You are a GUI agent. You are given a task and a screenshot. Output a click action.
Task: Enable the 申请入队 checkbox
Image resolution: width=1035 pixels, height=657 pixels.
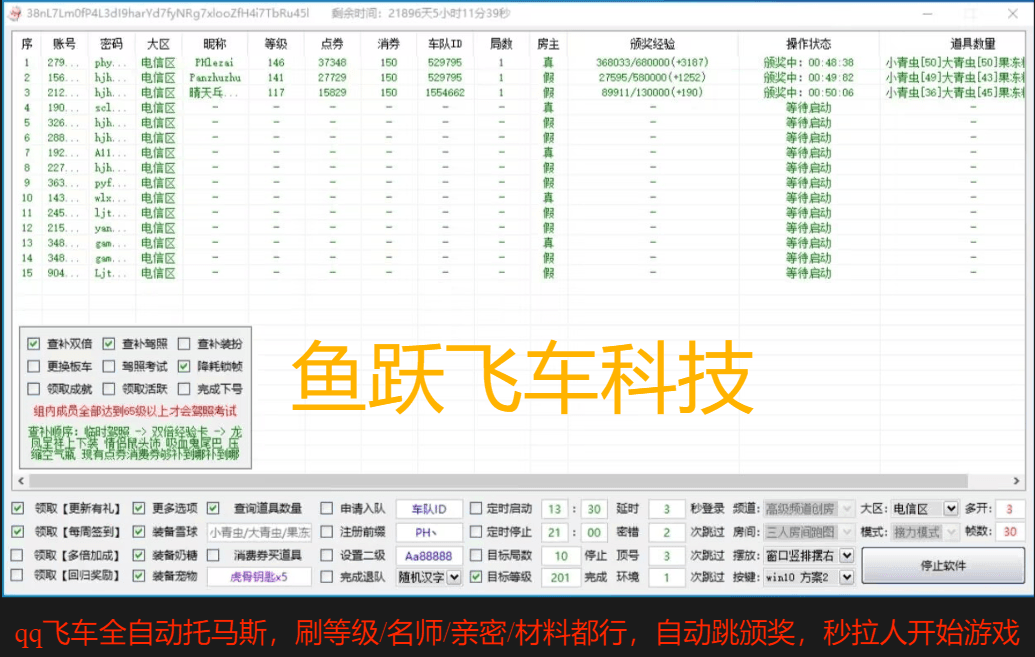tap(327, 508)
